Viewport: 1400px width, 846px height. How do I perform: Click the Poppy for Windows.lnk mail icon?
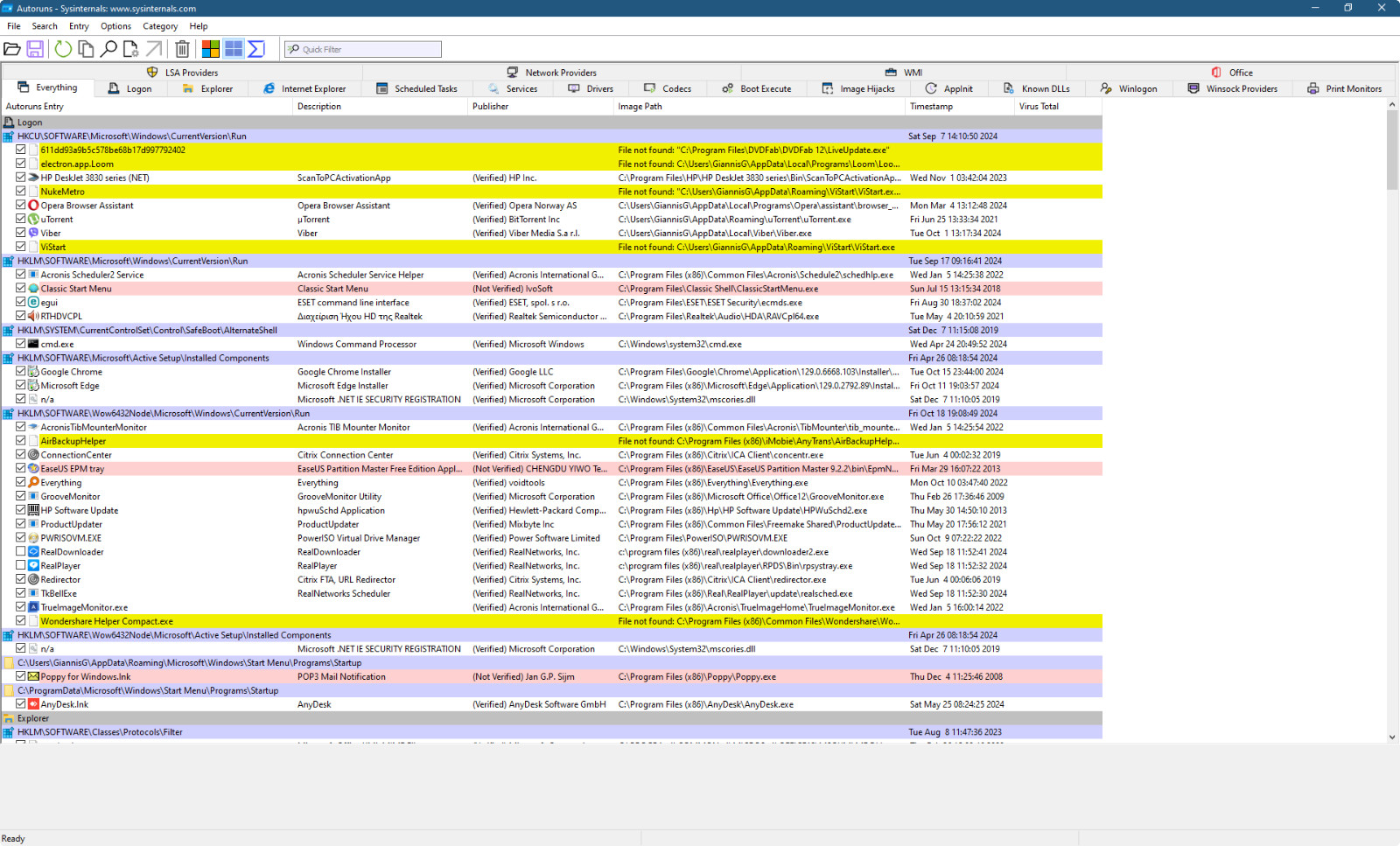click(33, 677)
